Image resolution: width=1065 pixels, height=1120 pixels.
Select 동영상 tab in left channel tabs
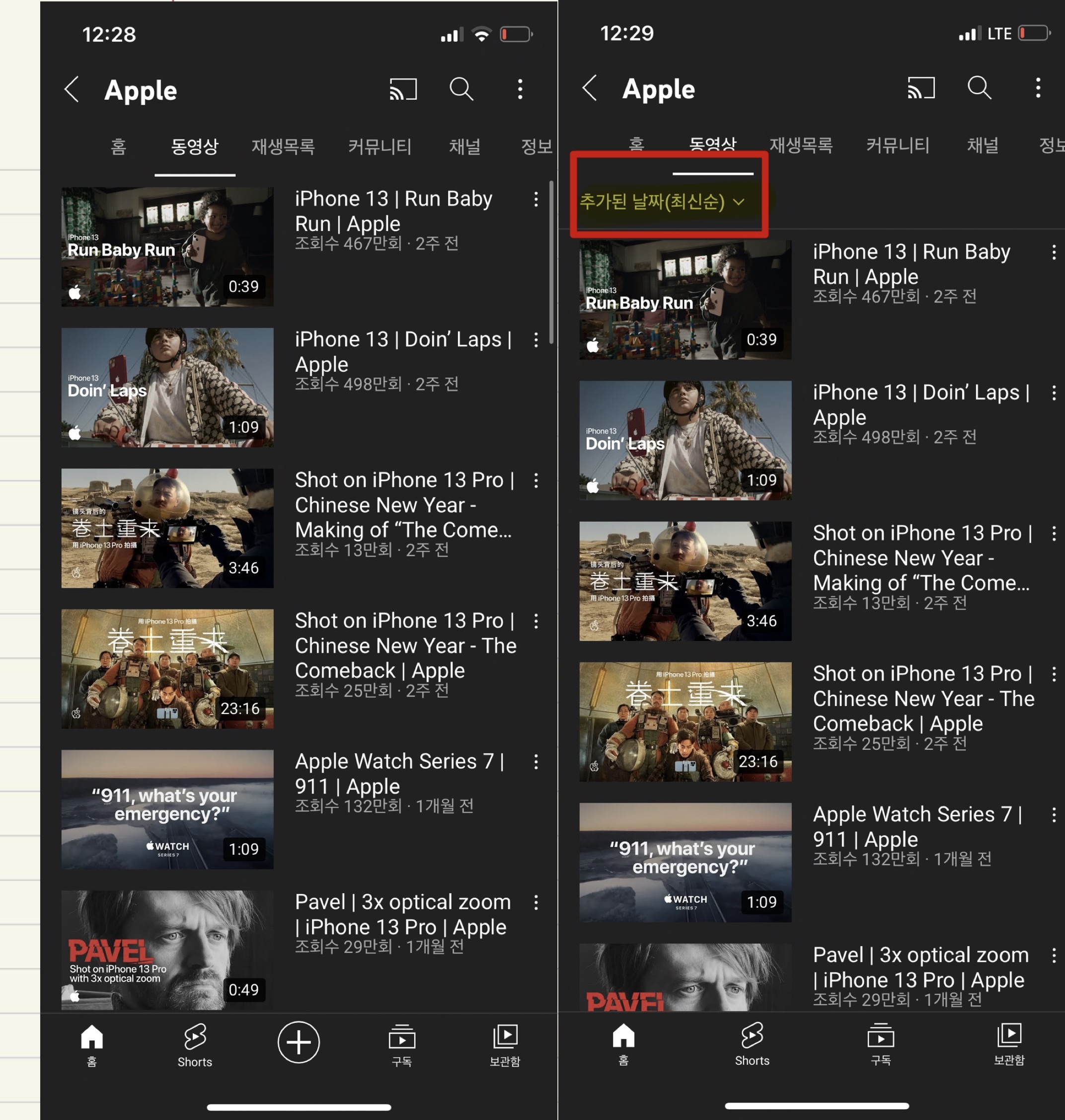click(x=195, y=147)
